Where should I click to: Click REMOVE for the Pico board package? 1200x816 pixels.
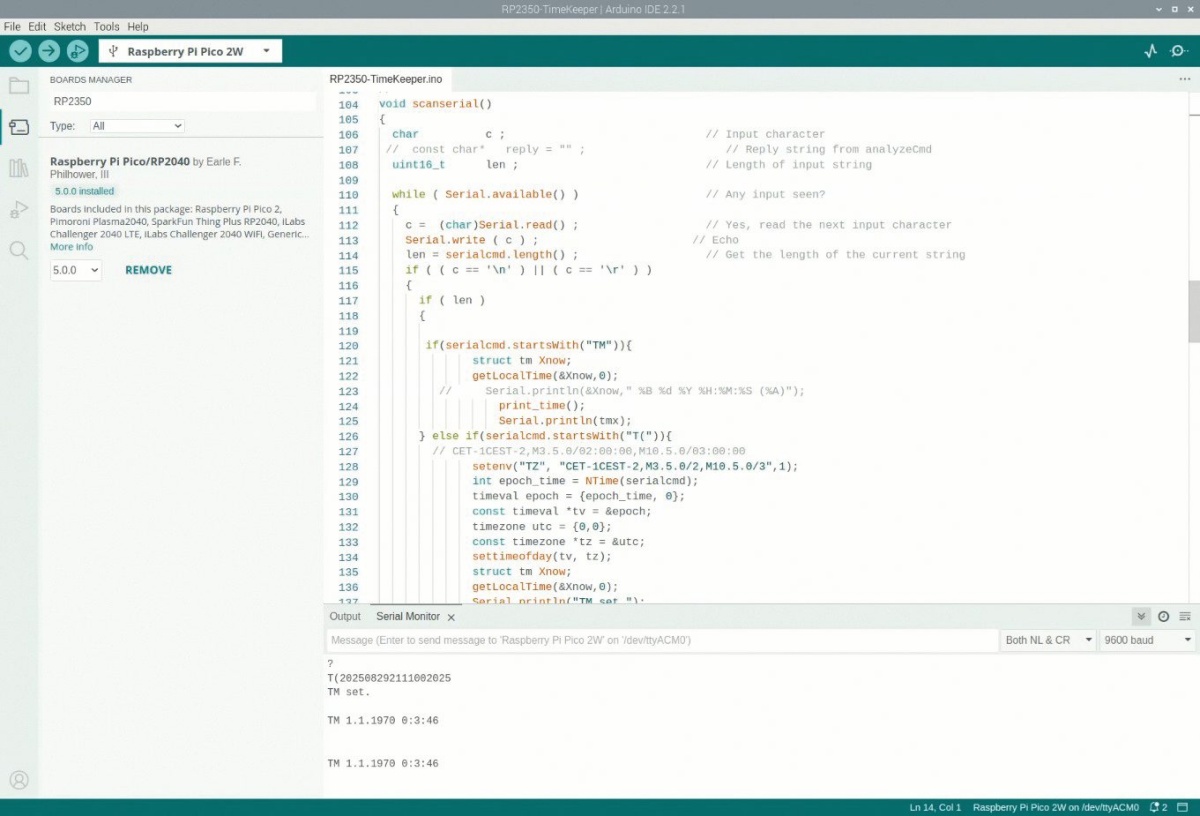tap(148, 270)
